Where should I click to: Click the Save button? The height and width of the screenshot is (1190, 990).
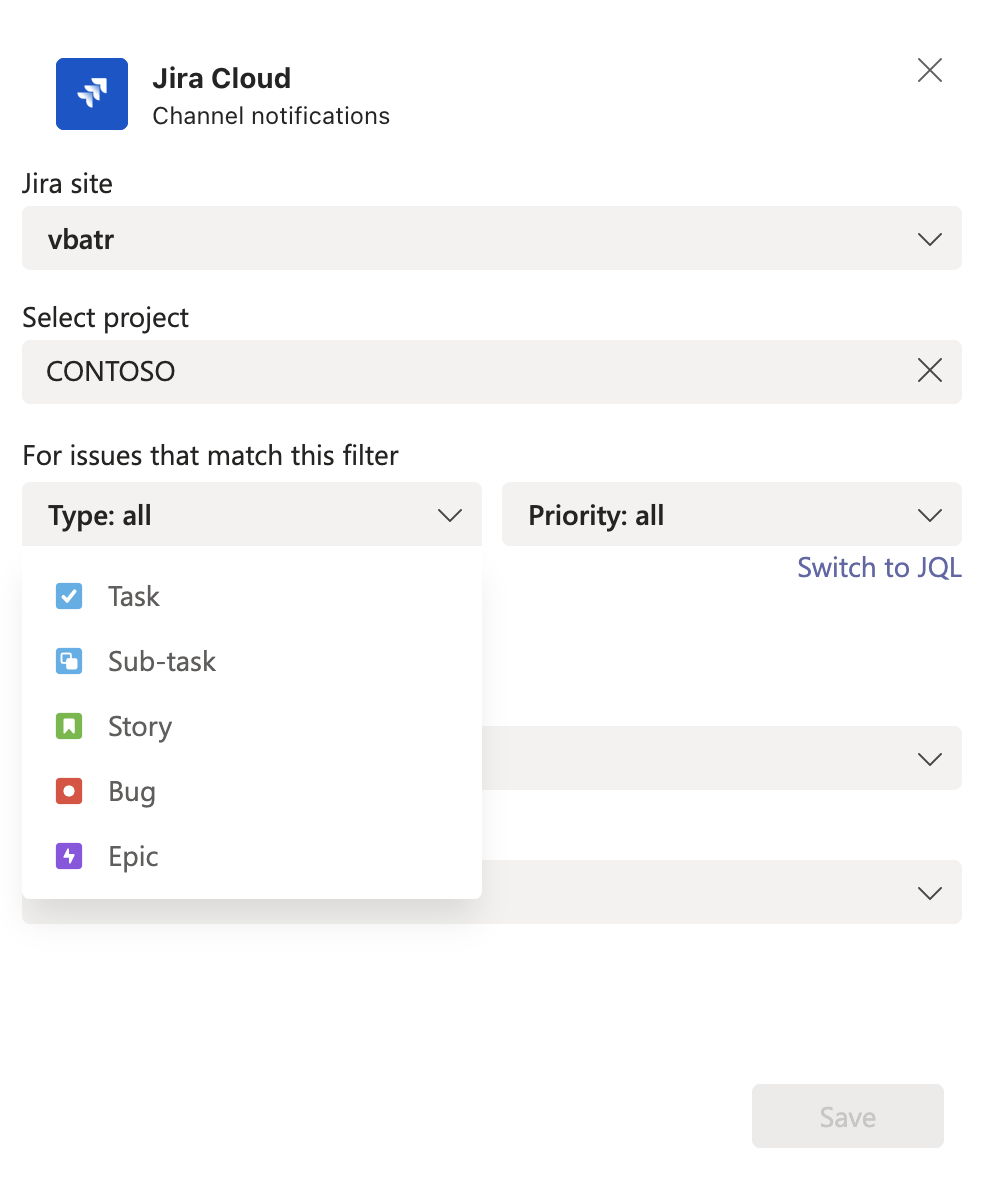pos(847,1116)
